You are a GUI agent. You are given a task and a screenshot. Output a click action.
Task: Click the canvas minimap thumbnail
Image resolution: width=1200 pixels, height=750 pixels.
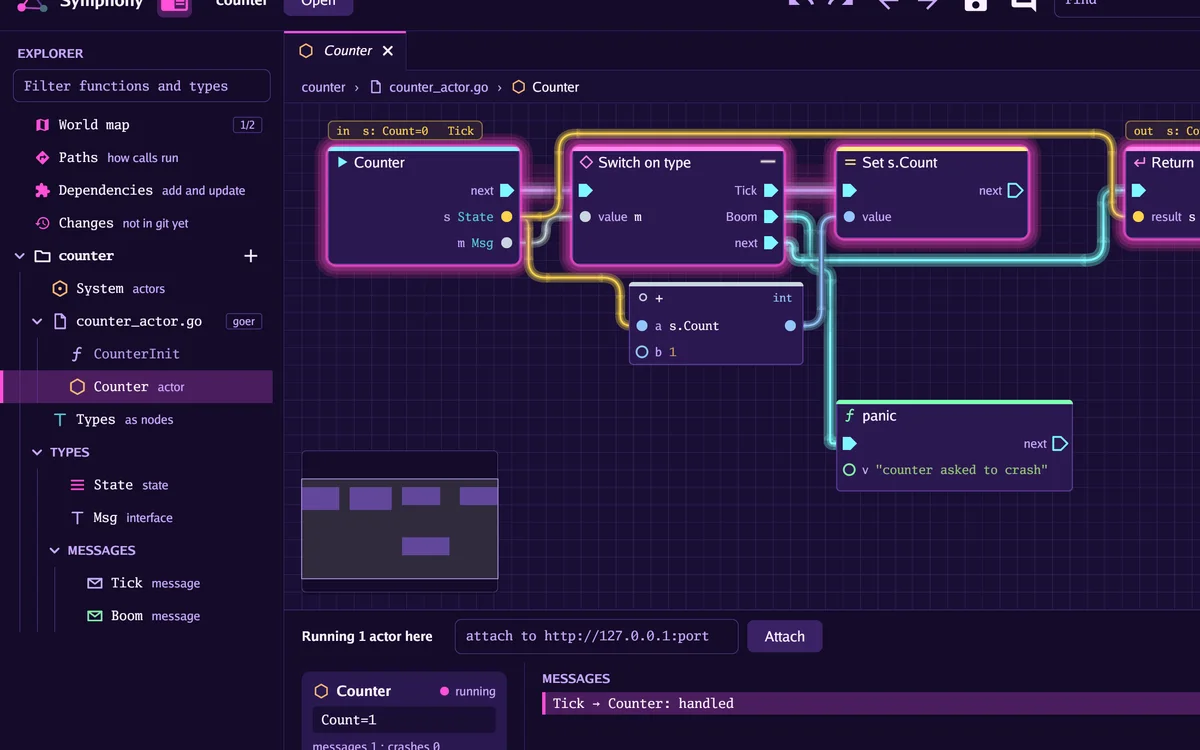pos(400,515)
